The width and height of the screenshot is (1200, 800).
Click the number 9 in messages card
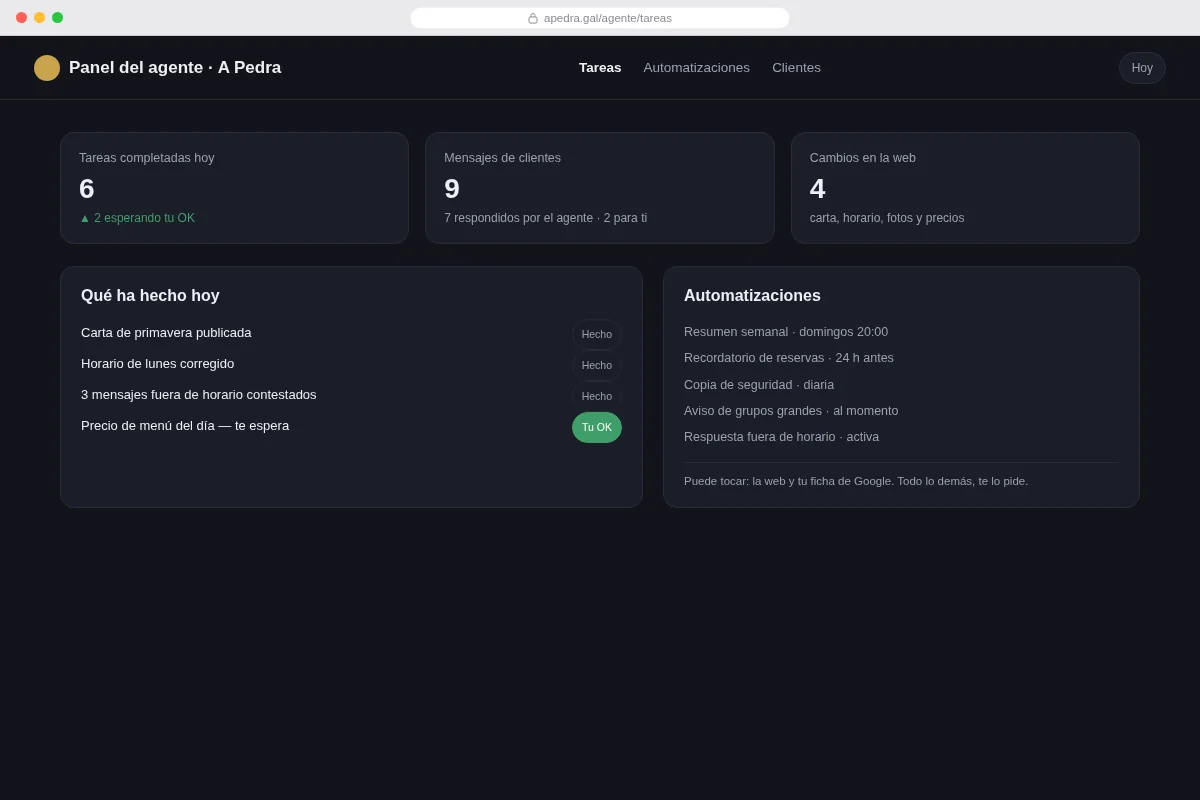(452, 189)
